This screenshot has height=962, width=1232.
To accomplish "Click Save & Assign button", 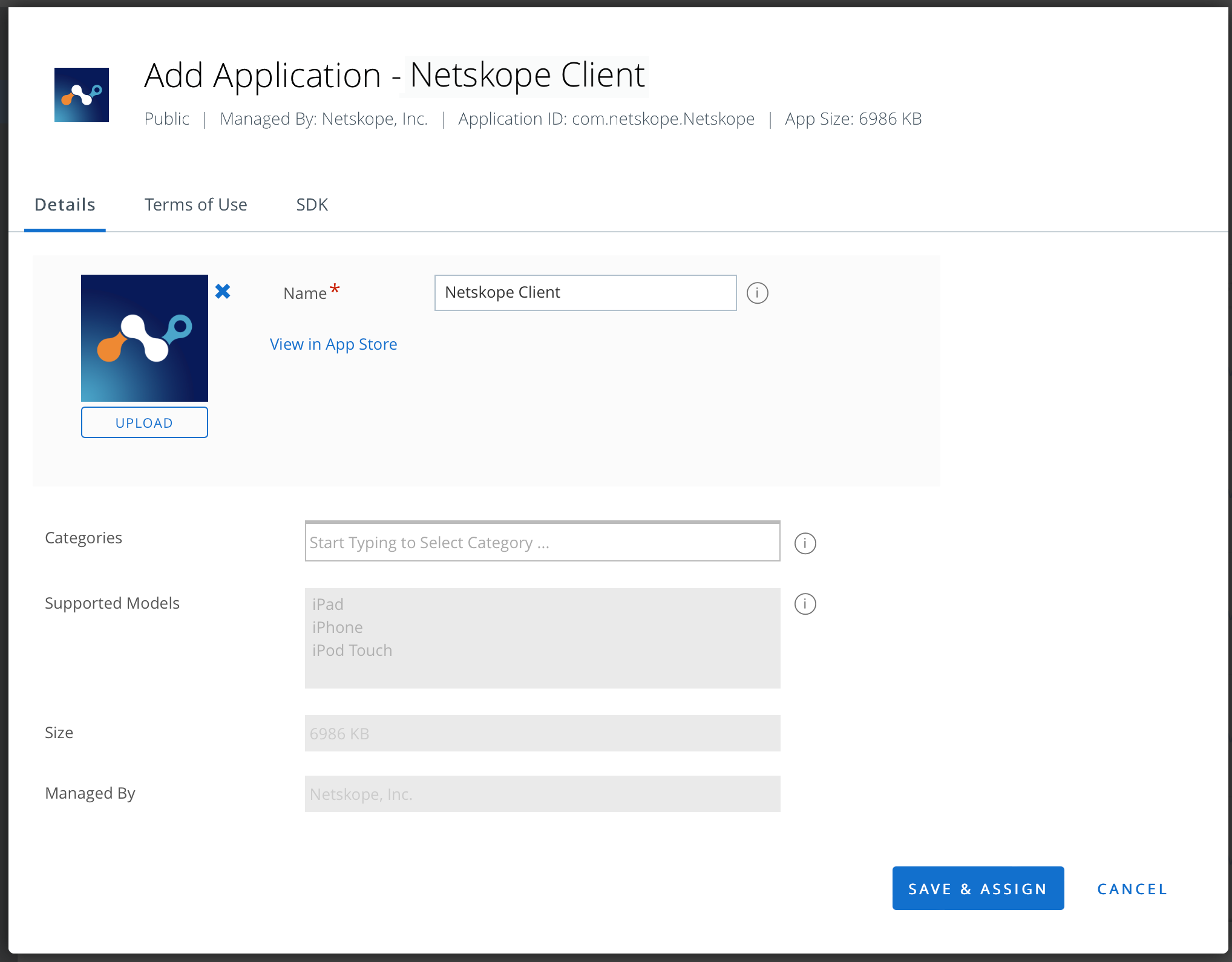I will [978, 888].
